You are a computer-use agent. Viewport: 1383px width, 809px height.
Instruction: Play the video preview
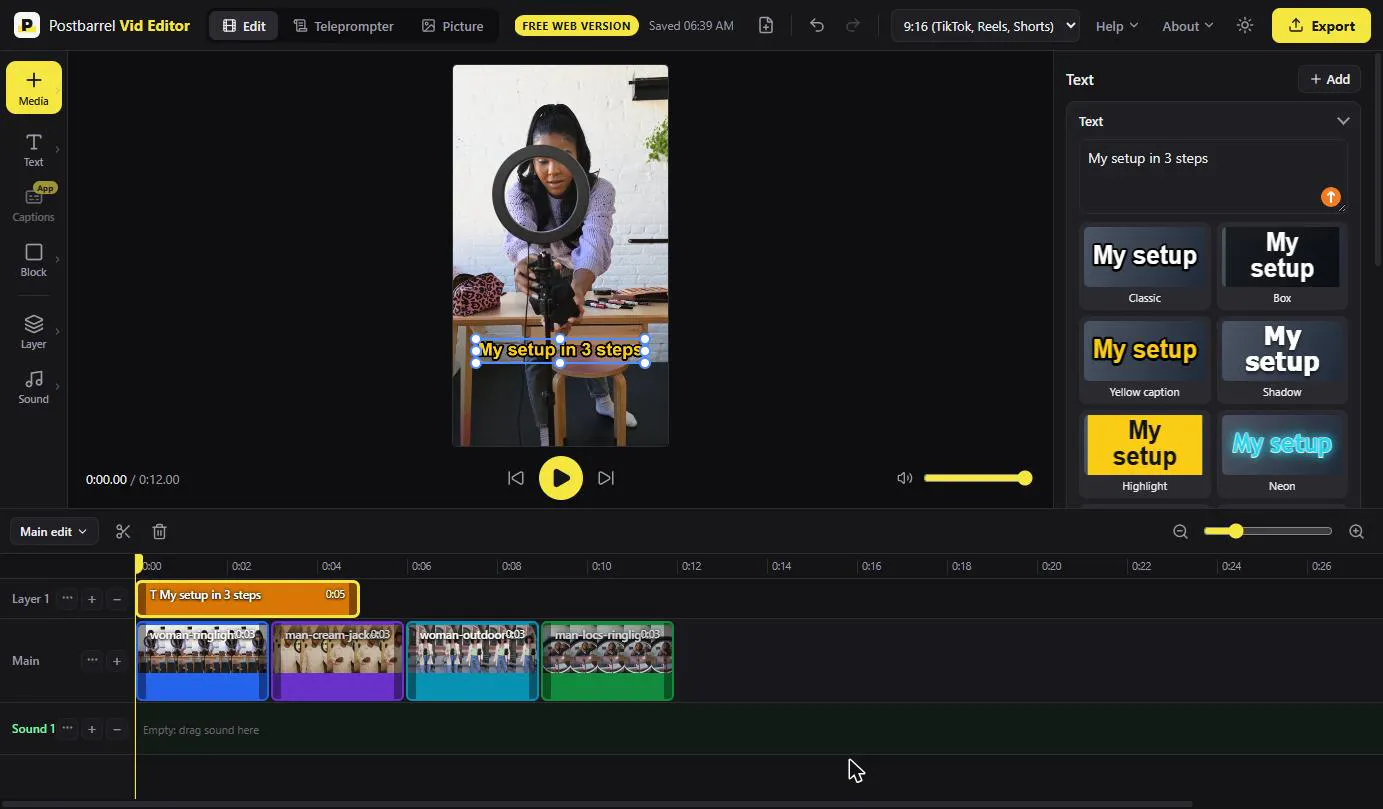click(561, 478)
